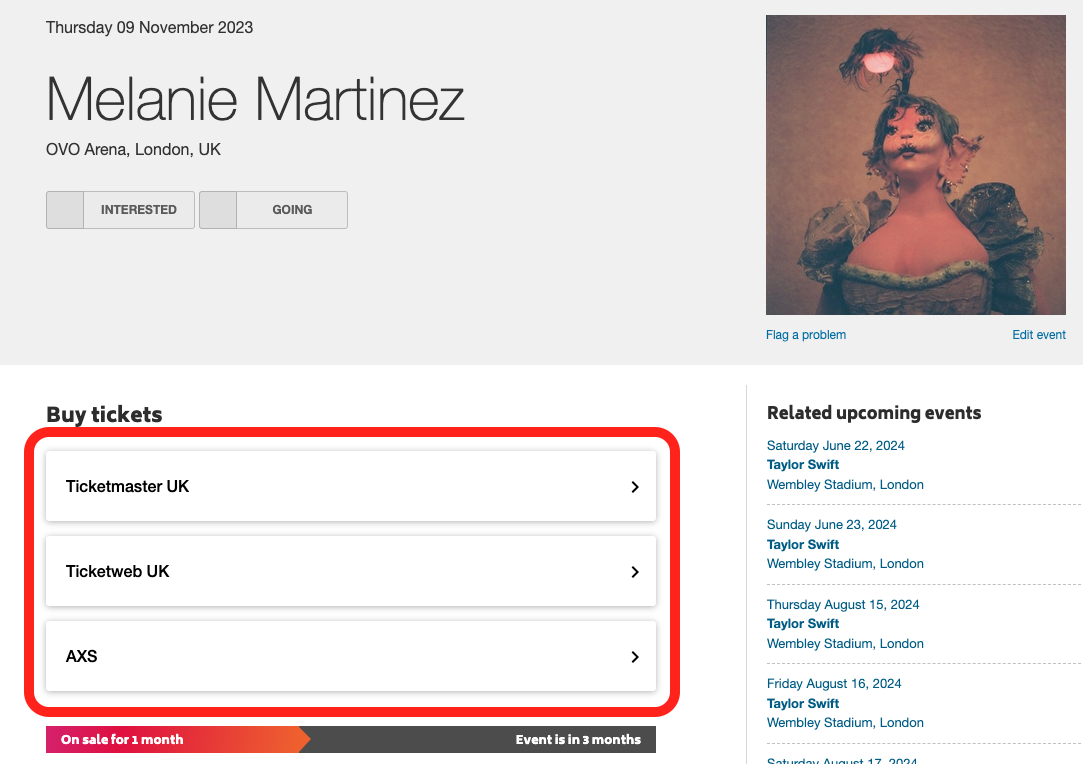This screenshot has width=1083, height=764.
Task: Click the Event is in 3 months bar segment
Action: (x=578, y=740)
